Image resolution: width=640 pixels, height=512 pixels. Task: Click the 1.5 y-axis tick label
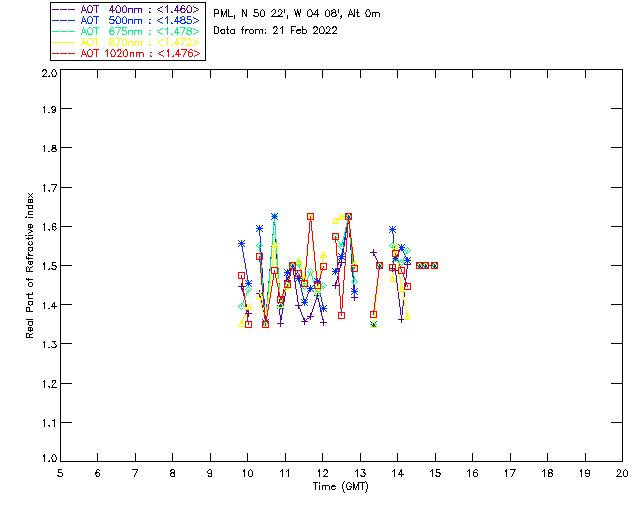49,266
